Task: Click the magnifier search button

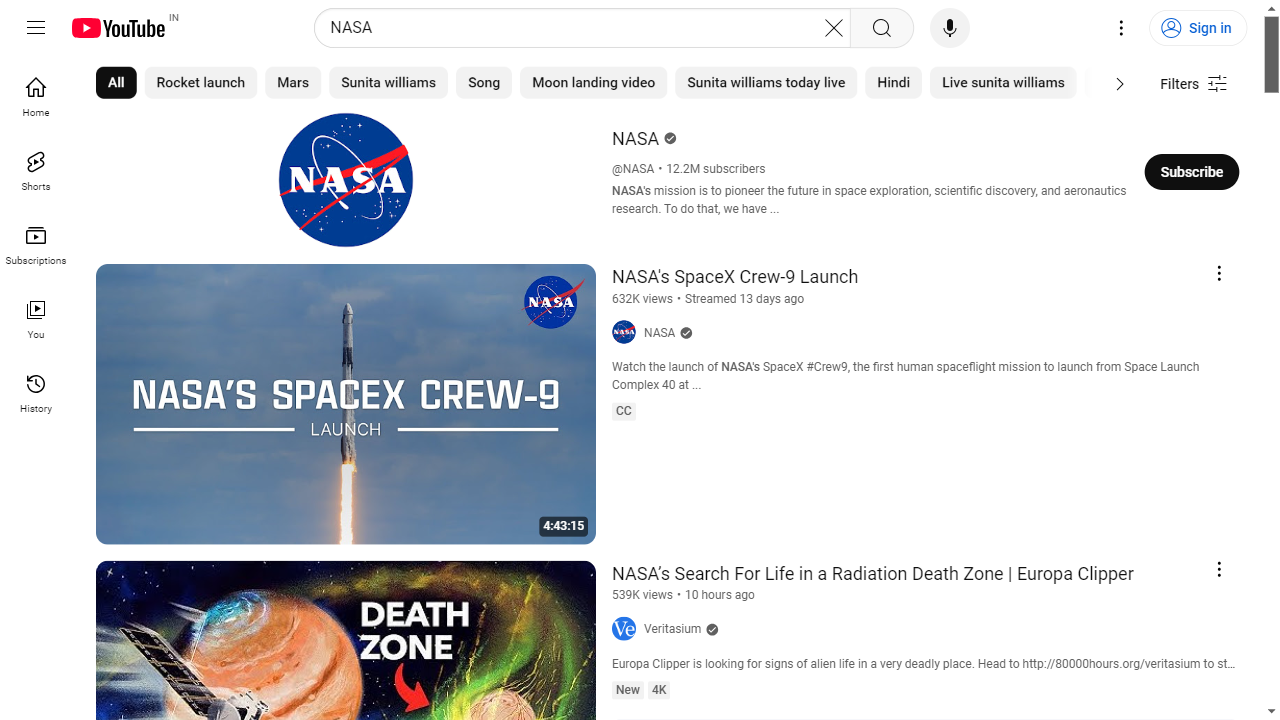Action: (x=881, y=28)
